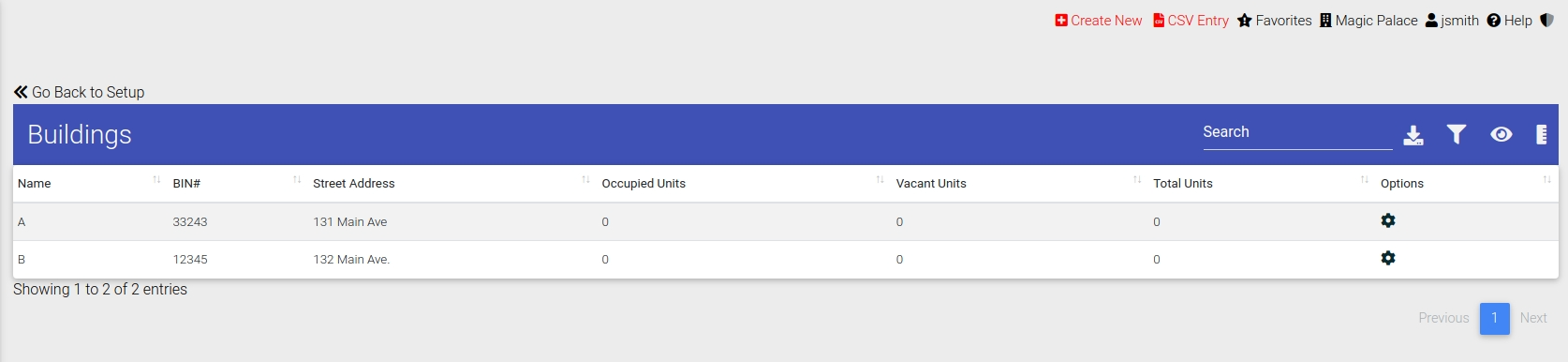Open options gear for building B
The height and width of the screenshot is (362, 1568).
[1388, 258]
